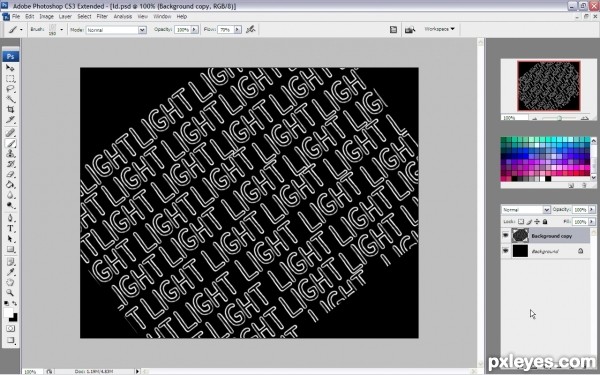The image size is (600, 375).
Task: Click the Opacity arrow in the options bar
Action: (x=194, y=29)
